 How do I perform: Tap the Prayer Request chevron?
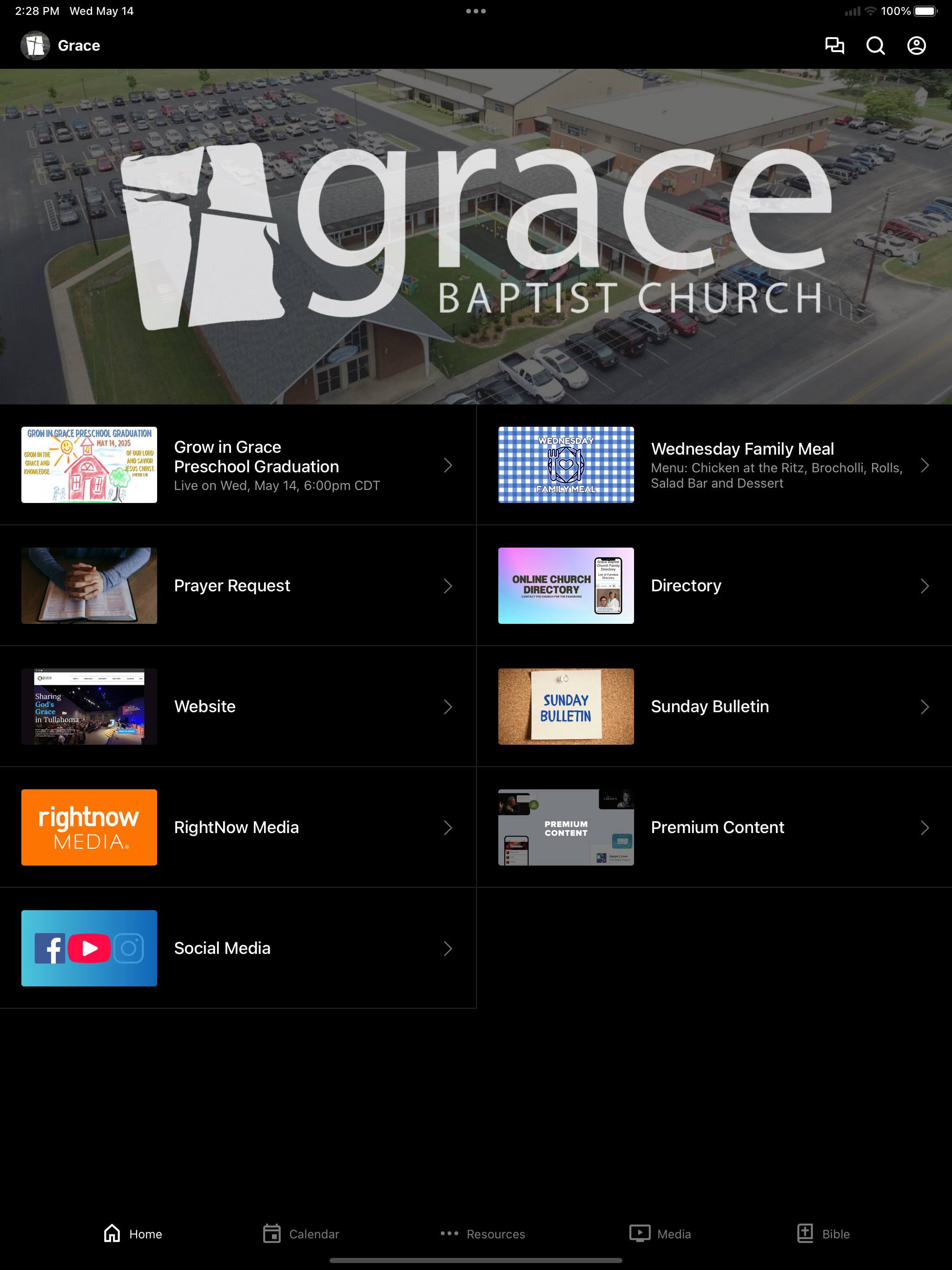[448, 586]
